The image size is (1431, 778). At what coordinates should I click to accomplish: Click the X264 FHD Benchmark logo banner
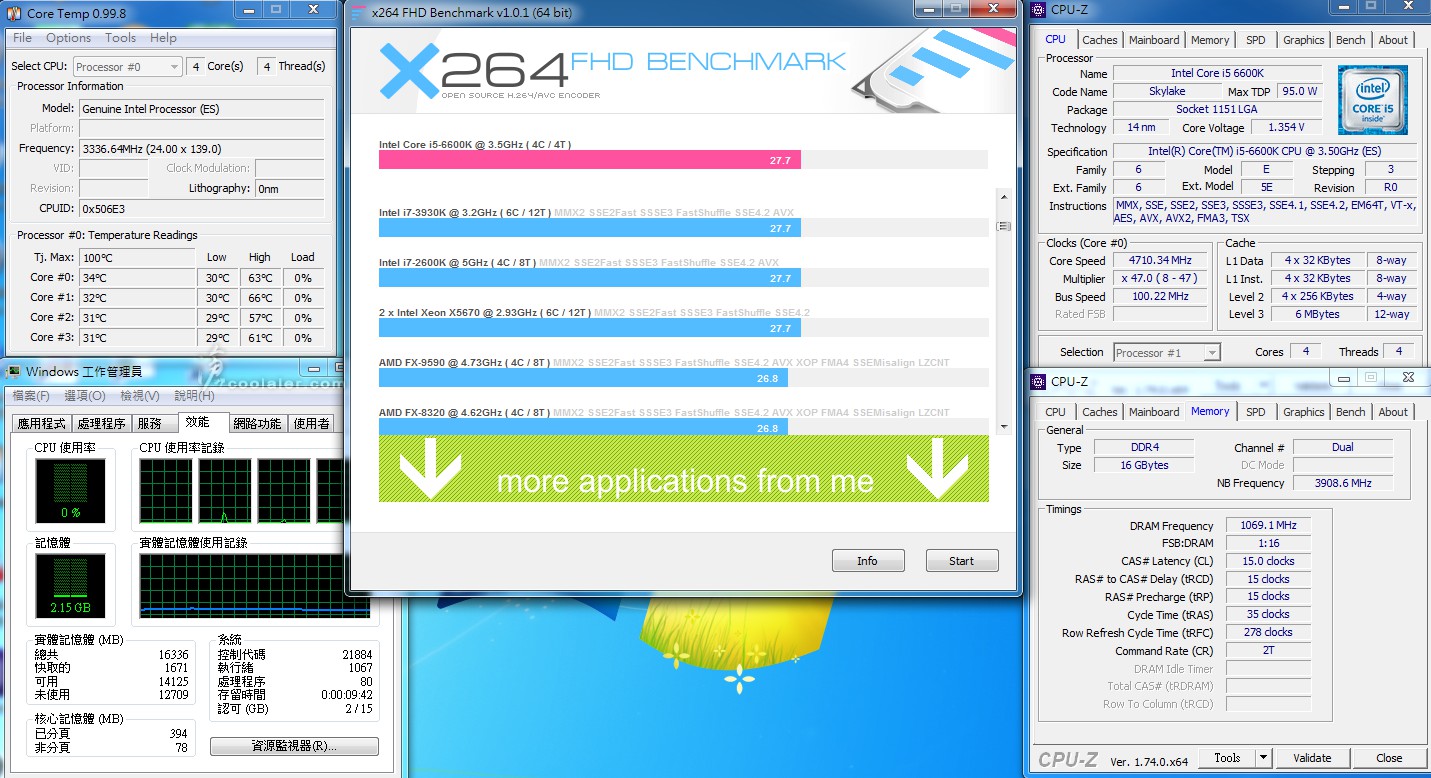click(683, 71)
